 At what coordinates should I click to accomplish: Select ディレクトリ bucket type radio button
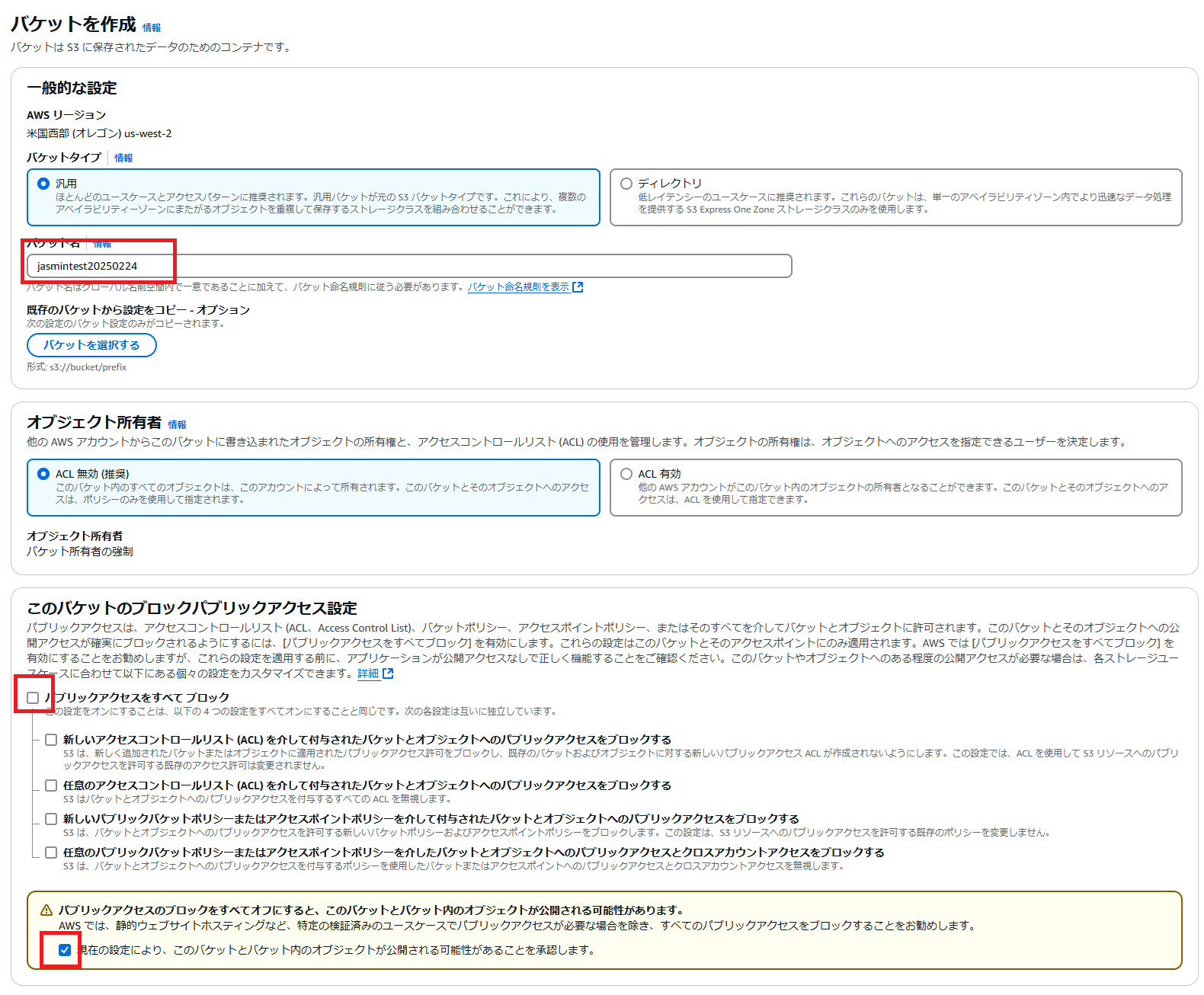626,184
